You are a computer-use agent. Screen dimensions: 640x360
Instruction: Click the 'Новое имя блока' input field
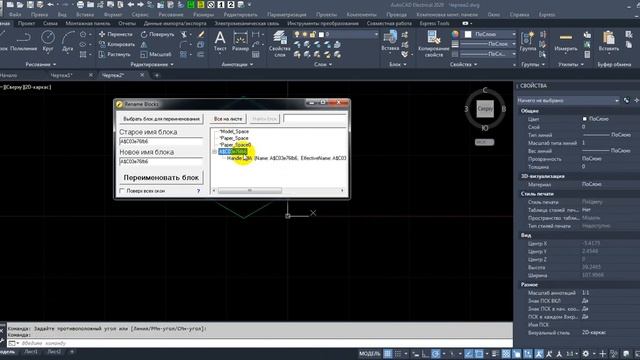pos(161,161)
